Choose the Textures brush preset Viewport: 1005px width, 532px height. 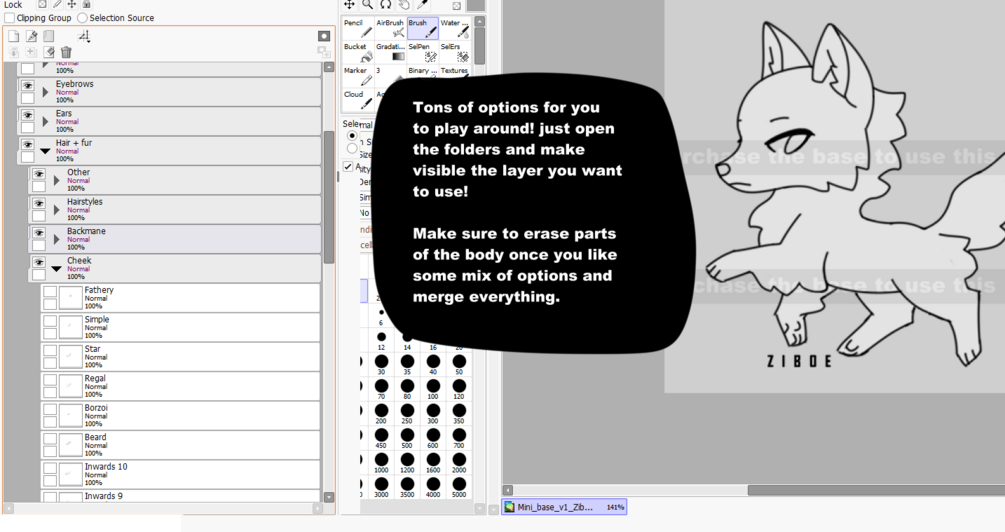coord(454,71)
